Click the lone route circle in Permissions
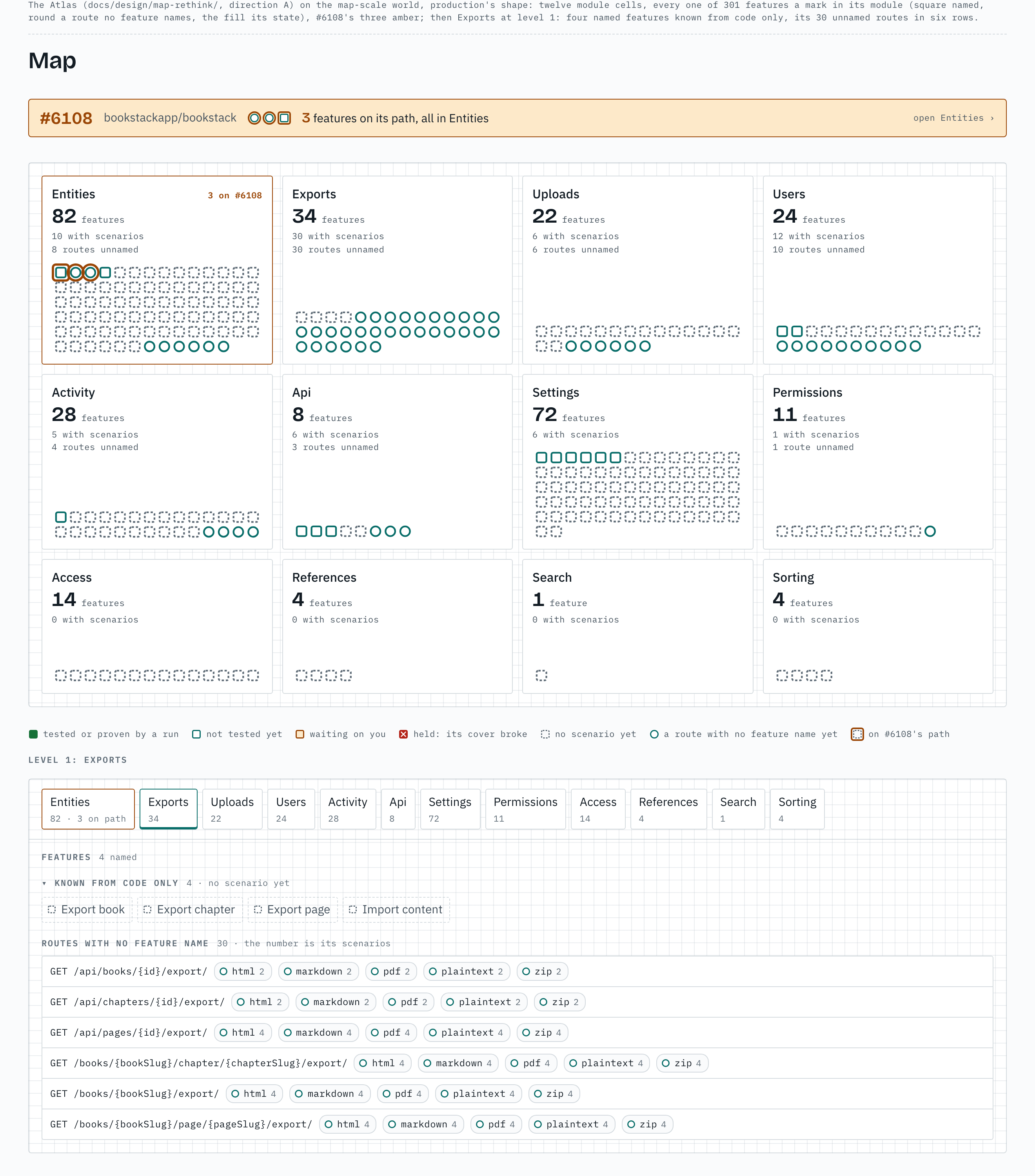 coord(930,531)
